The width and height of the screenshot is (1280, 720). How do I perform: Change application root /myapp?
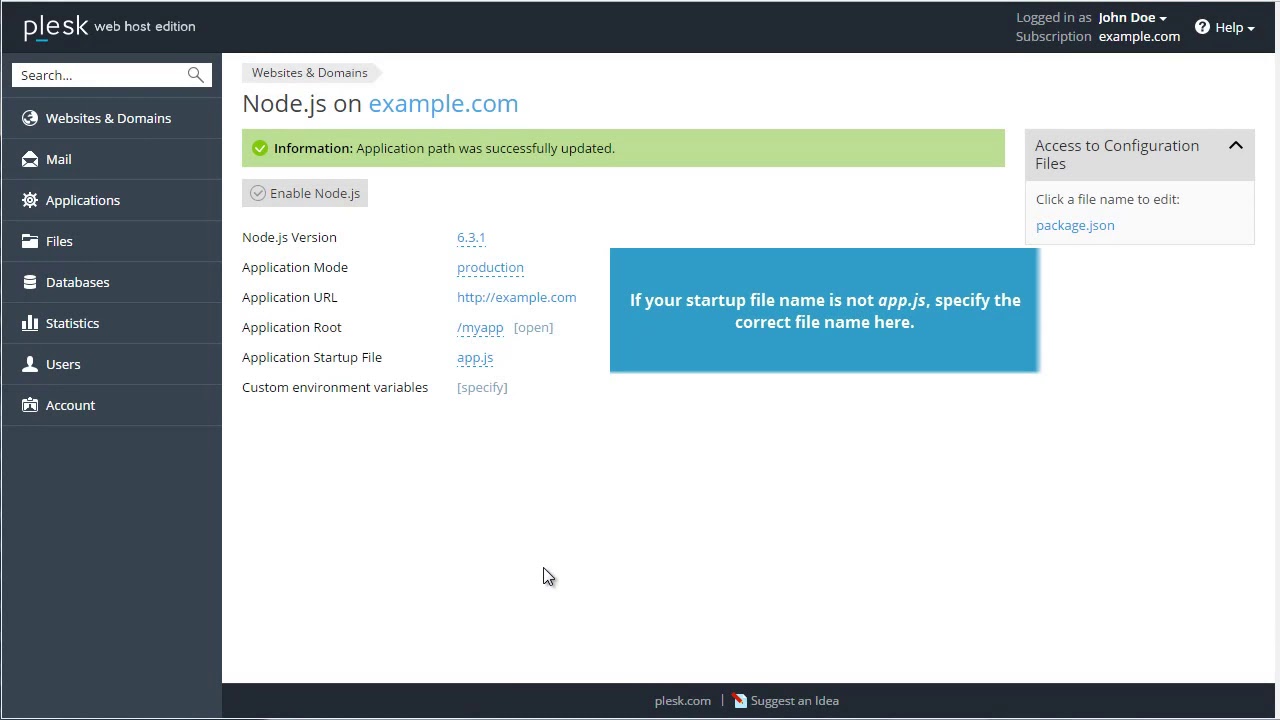point(480,328)
